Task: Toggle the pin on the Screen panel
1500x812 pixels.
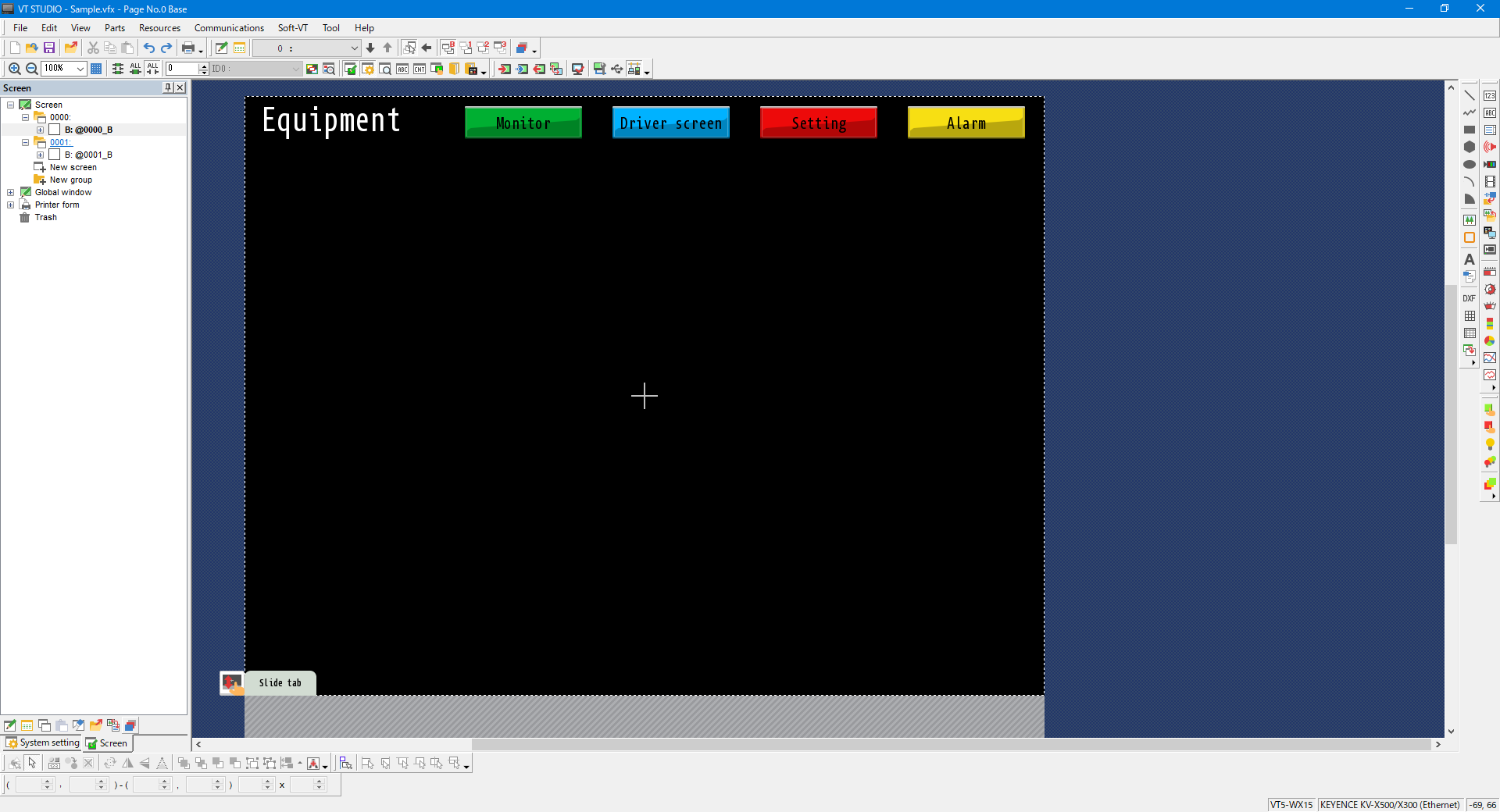Action: click(x=167, y=87)
